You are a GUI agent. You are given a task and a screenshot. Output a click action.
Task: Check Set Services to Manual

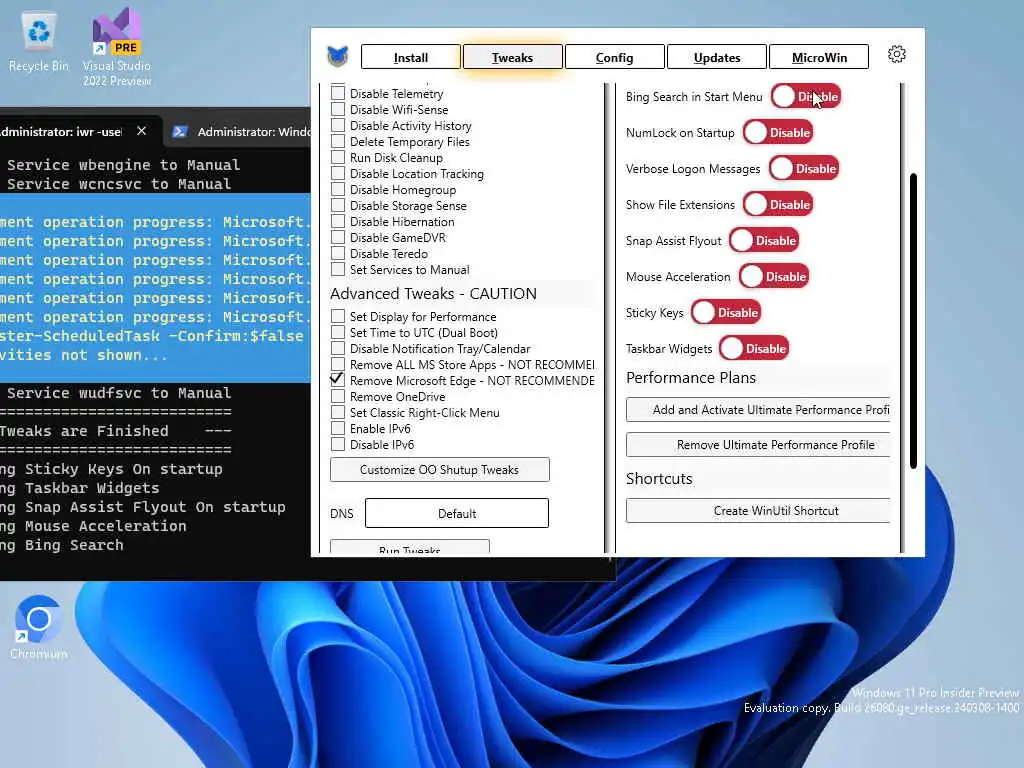pyautogui.click(x=338, y=269)
